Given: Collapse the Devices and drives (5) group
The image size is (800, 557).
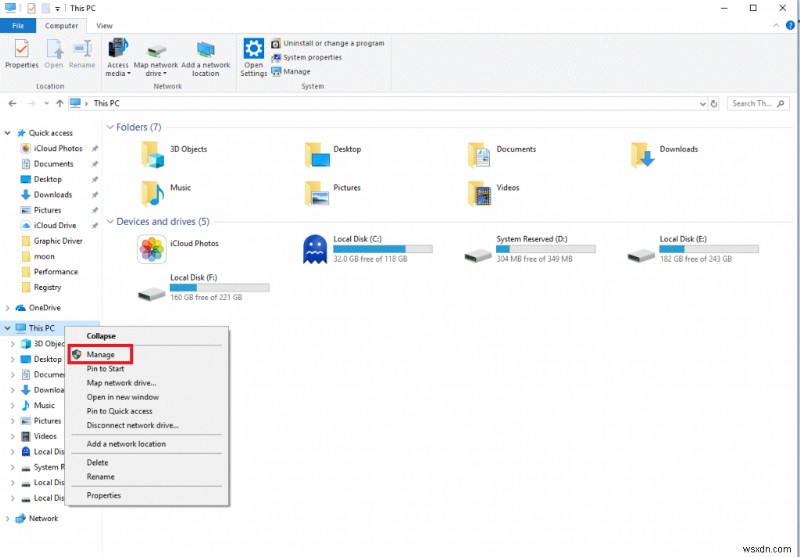Looking at the screenshot, I should tap(110, 221).
